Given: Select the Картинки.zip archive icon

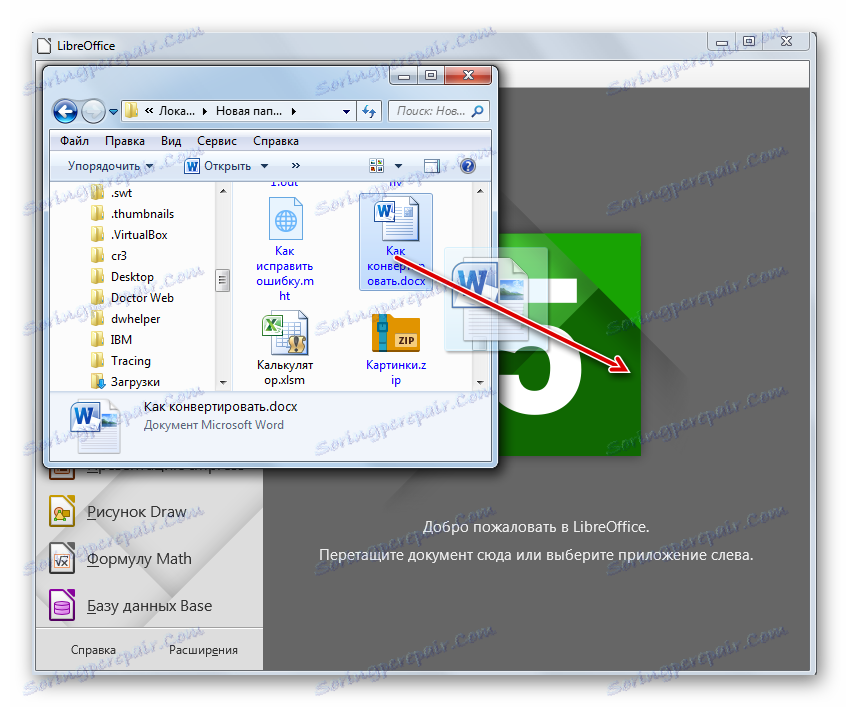Looking at the screenshot, I should (x=396, y=332).
